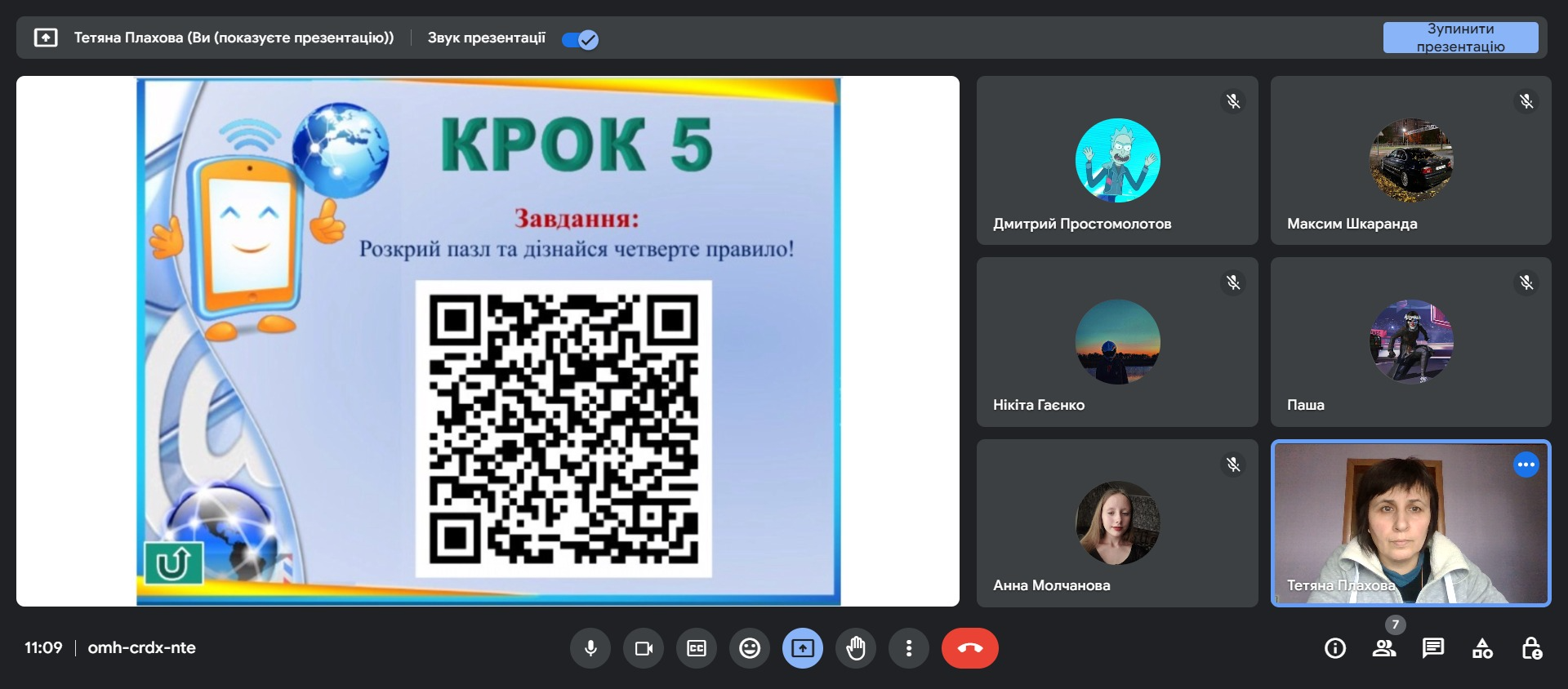Click the presentation screen icon in top bar
The image size is (1568, 689).
[46, 38]
